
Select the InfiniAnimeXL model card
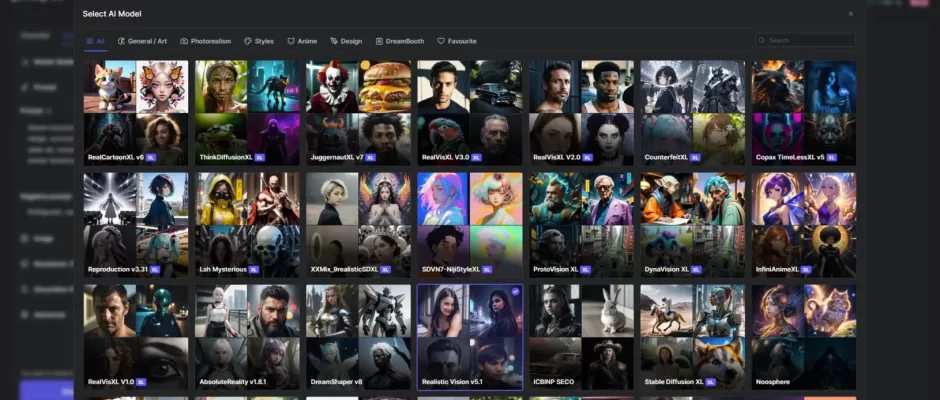804,225
